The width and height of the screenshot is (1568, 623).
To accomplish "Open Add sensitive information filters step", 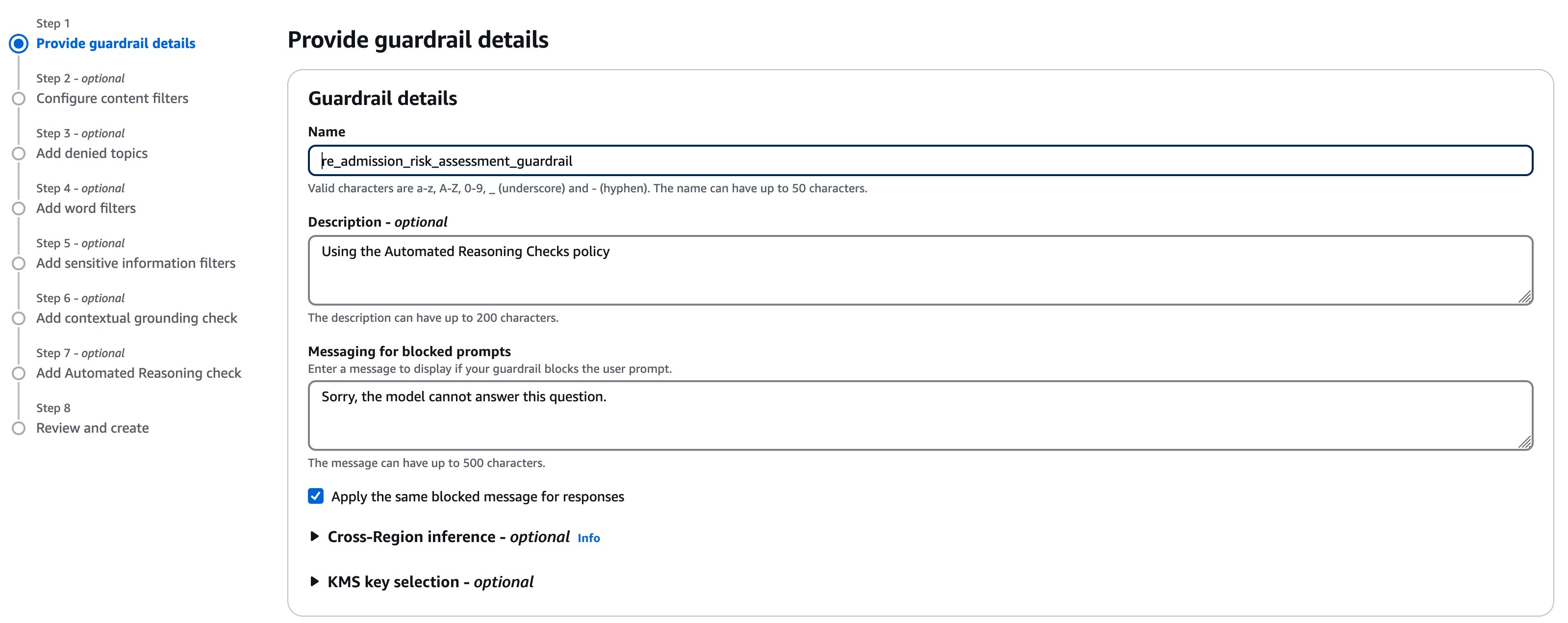I will click(135, 263).
